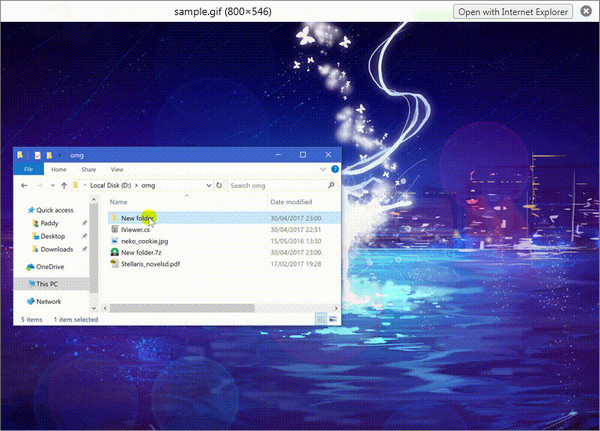Click the horizontal scrollbar in file list
This screenshot has height=431, width=600.
pyautogui.click(x=180, y=307)
